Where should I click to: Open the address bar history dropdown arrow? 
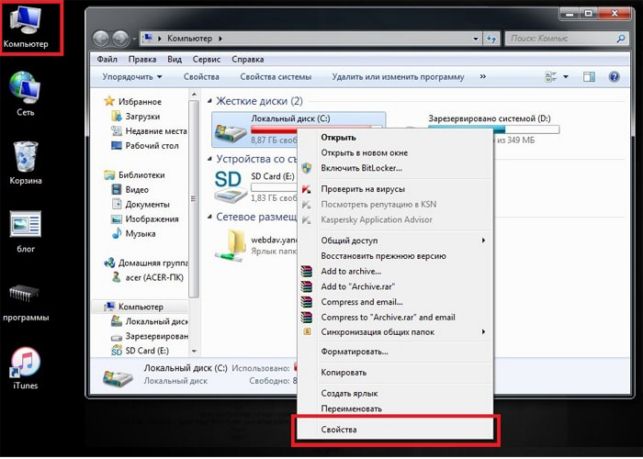pos(475,39)
